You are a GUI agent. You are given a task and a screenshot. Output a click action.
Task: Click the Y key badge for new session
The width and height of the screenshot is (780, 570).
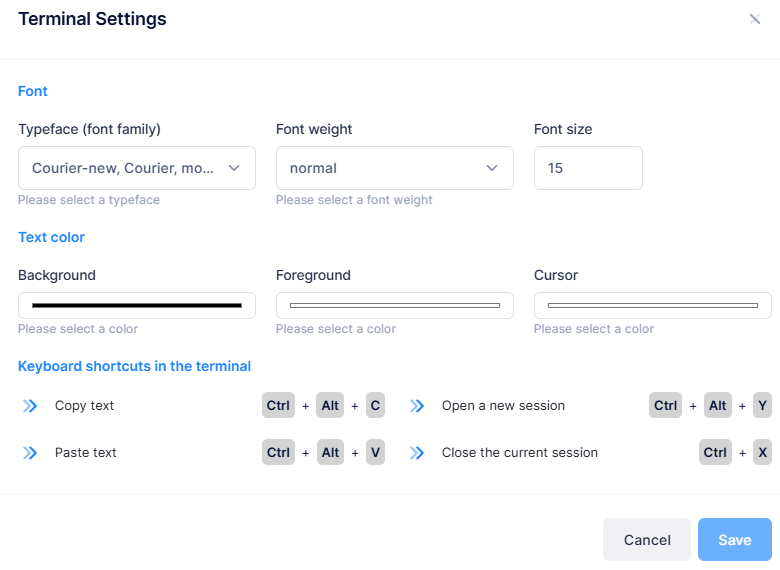coord(762,405)
